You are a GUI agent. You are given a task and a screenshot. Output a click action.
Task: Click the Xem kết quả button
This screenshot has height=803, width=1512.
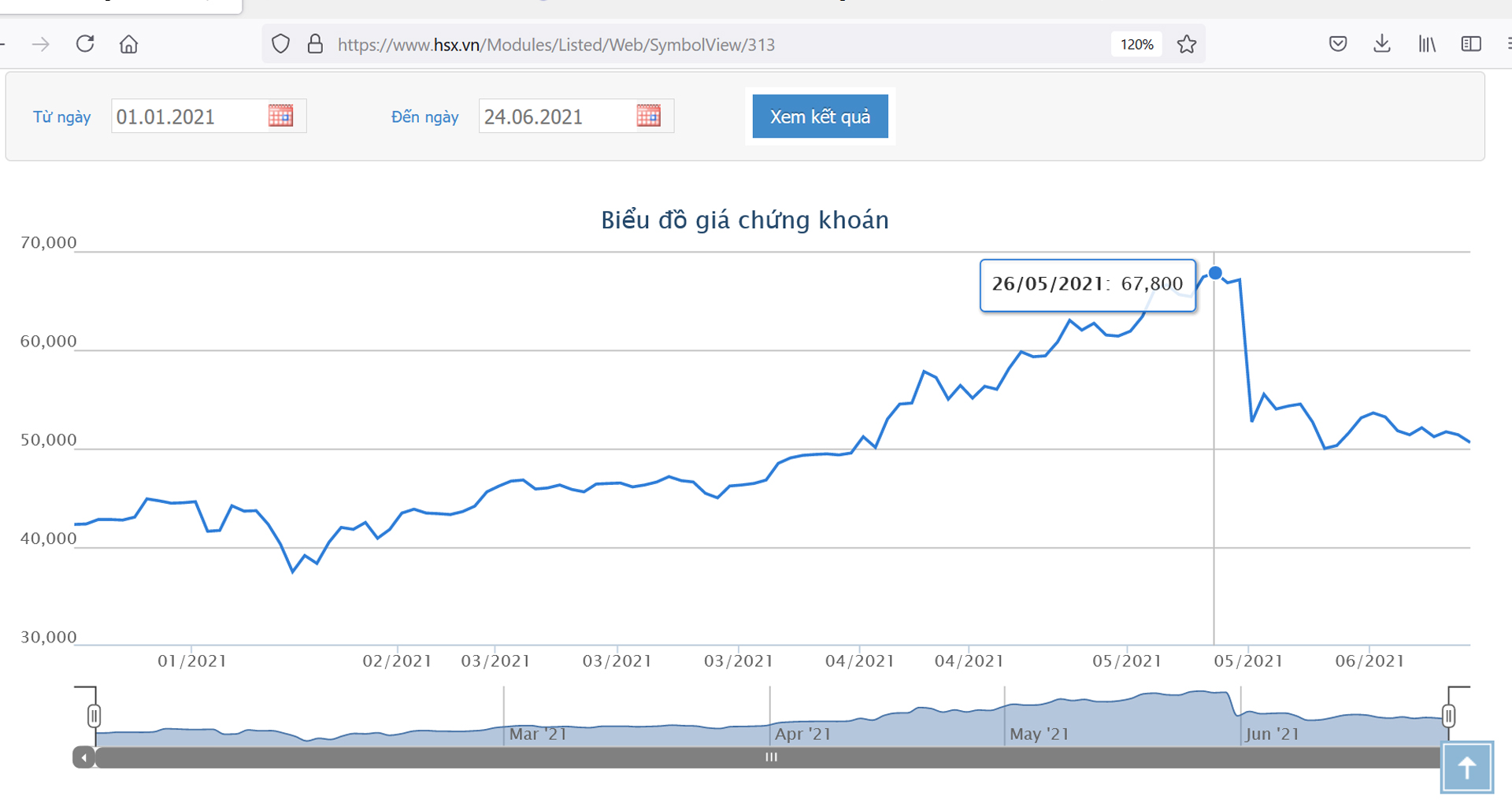820,117
